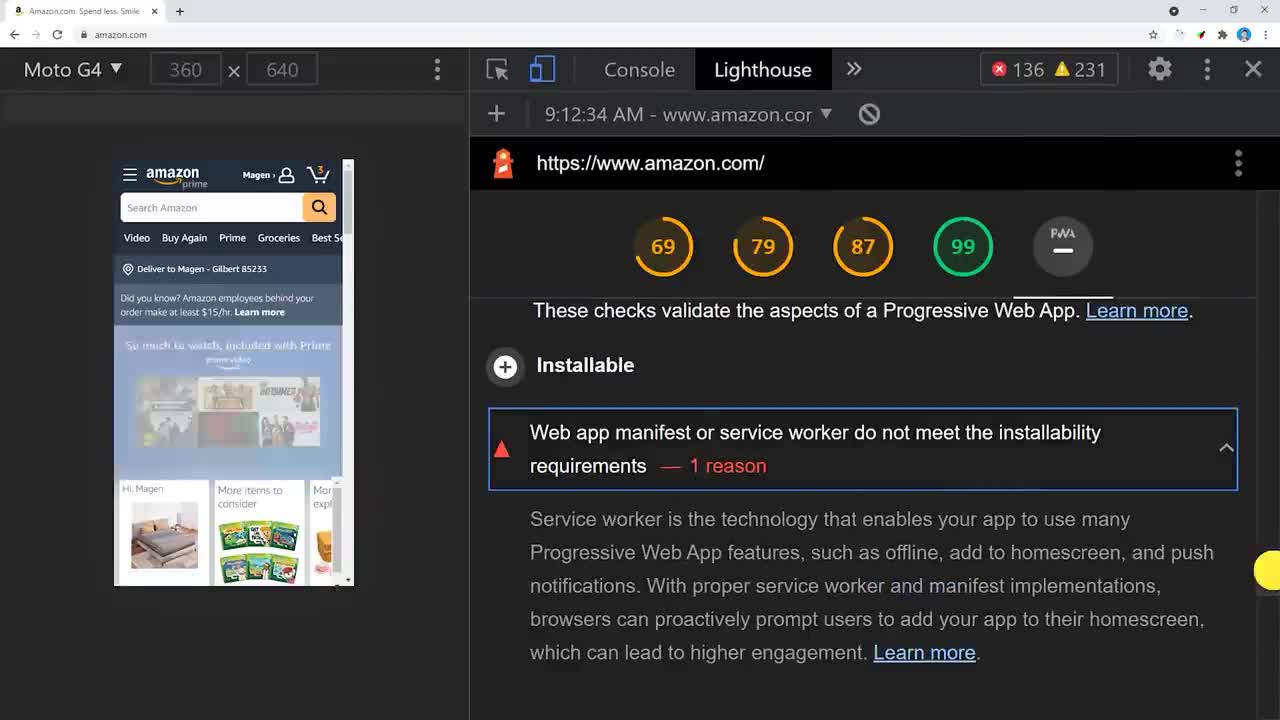Clear all Lighthouse reports icon

tap(869, 114)
